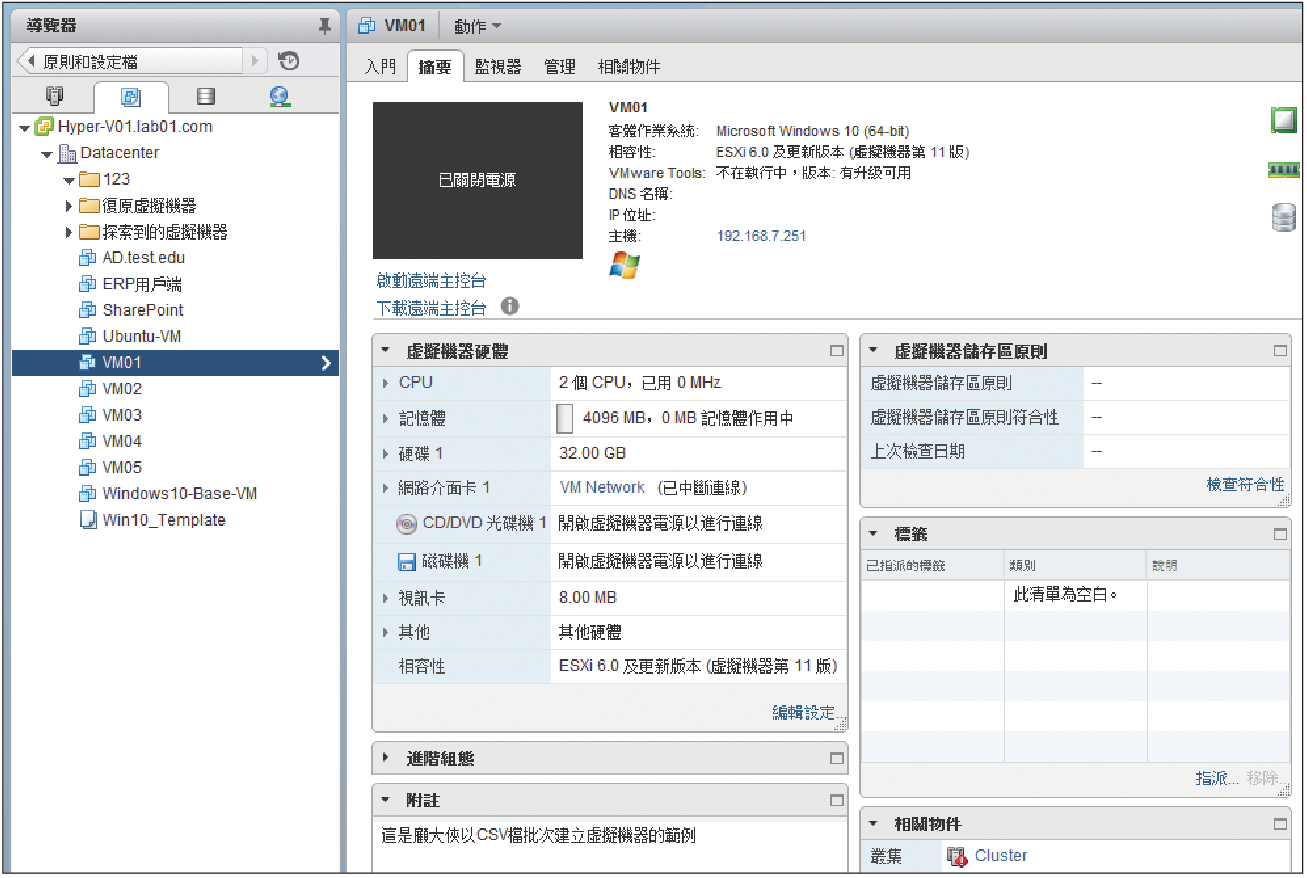Viewport: 1307px width, 878px height.
Task: Click the 類別 column header in tags
Action: pos(1075,565)
